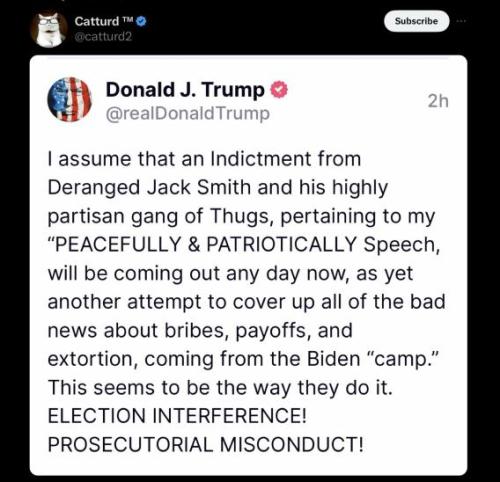Click the 'PEACEFULLY & PATRIOTICALLY Speech' line
The image size is (500, 482).
tap(244, 245)
